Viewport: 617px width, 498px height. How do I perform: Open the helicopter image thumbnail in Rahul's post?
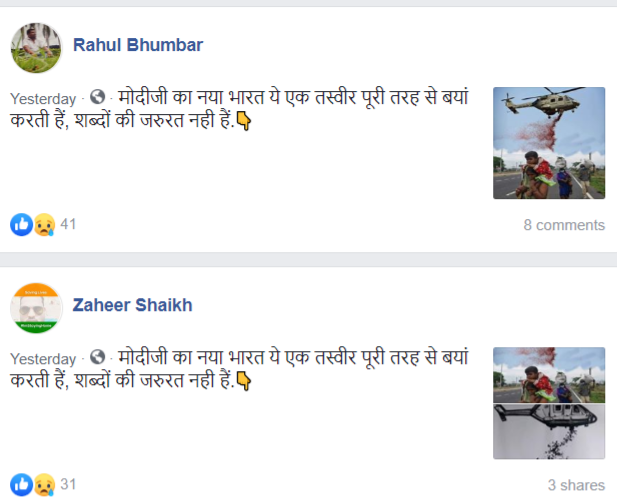(549, 143)
